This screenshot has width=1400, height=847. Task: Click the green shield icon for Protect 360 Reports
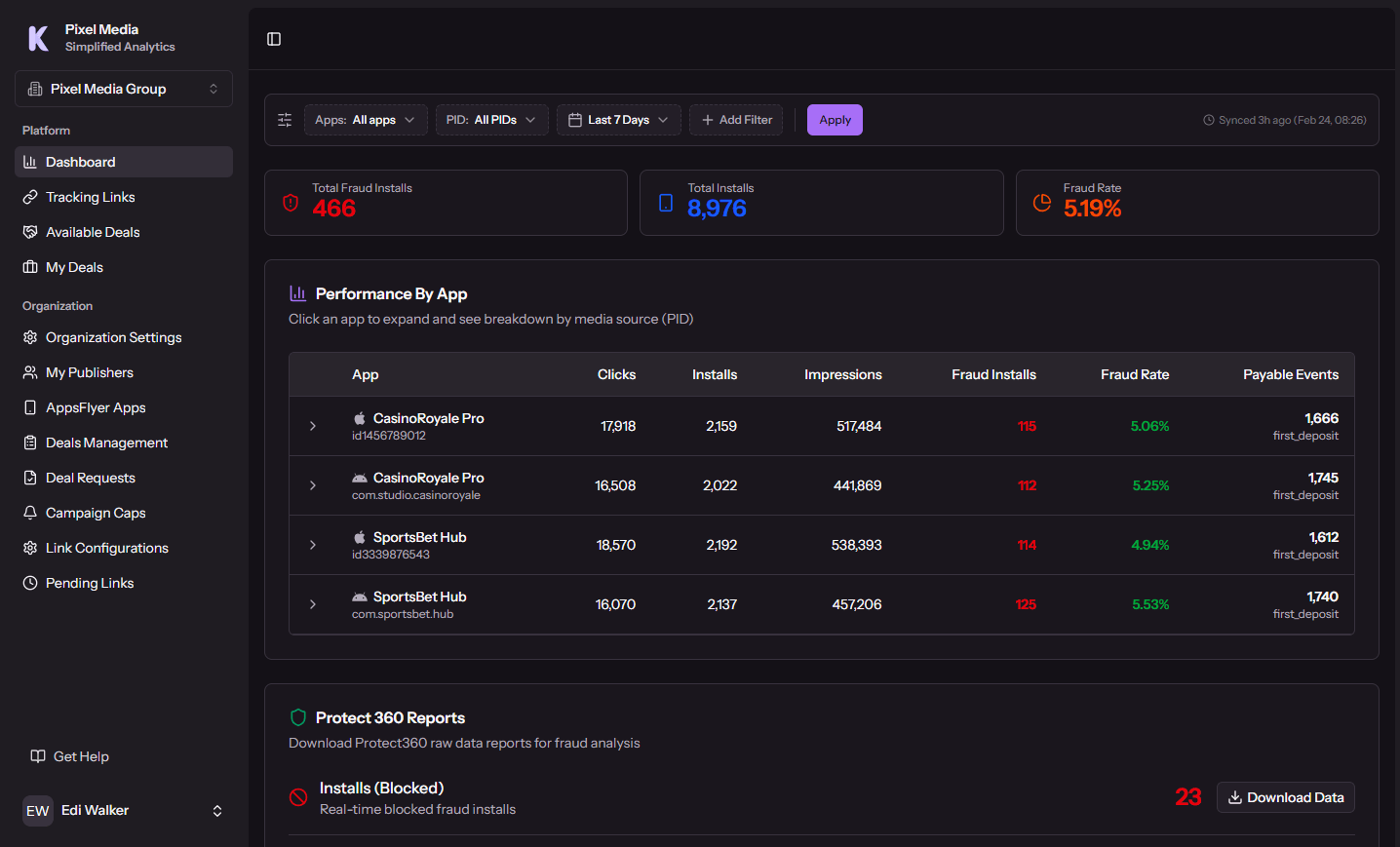point(297,717)
